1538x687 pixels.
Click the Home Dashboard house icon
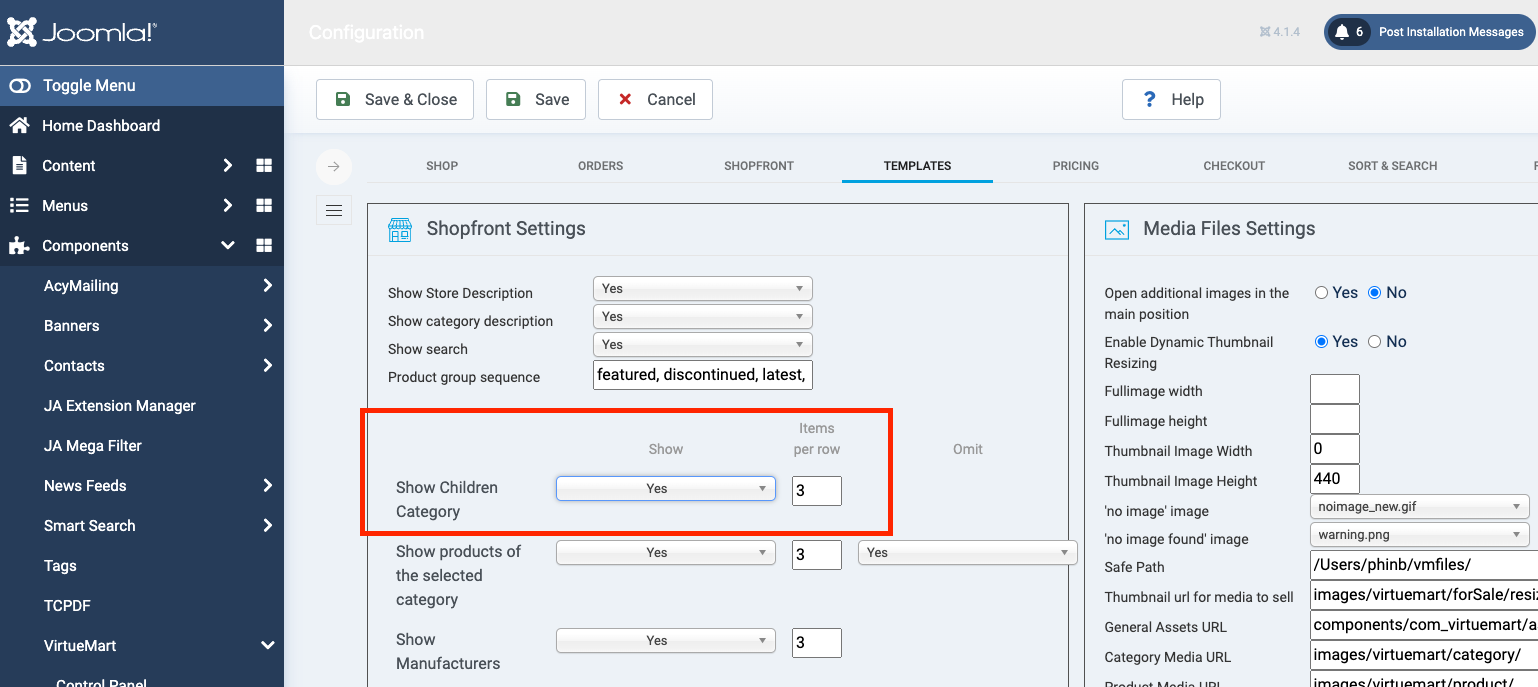19,126
